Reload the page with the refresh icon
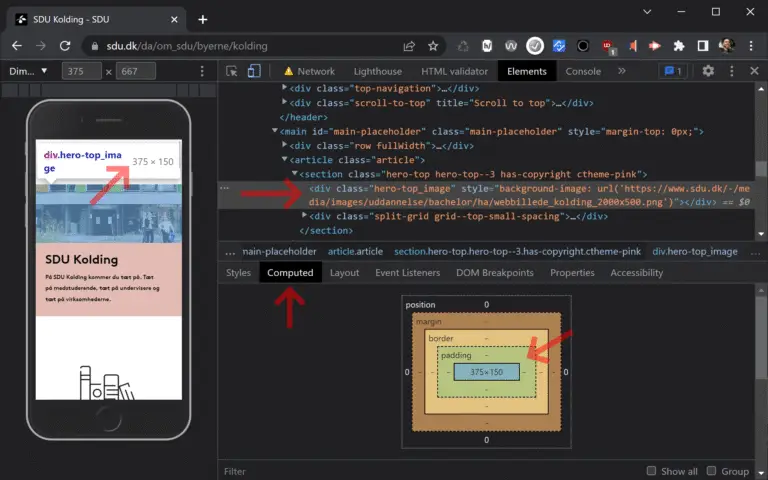Viewport: 768px width, 480px height. point(65,46)
